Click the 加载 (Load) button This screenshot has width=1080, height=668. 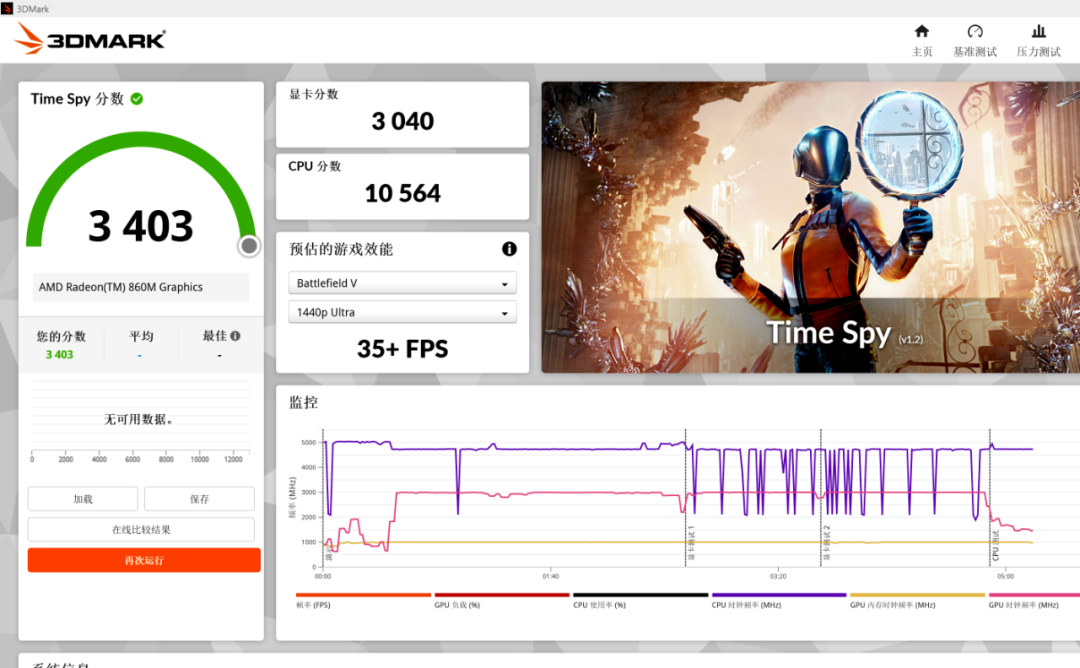click(x=83, y=499)
